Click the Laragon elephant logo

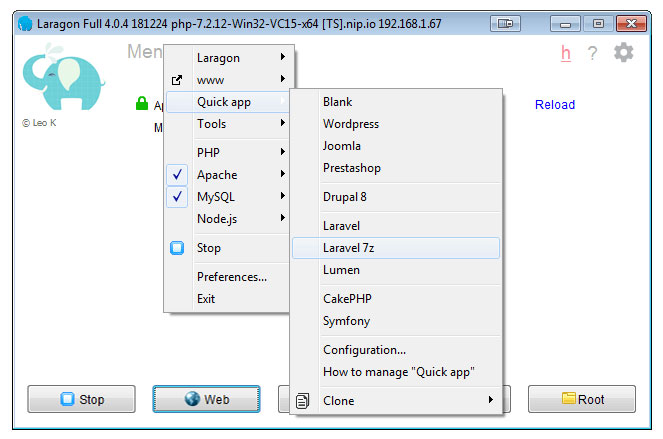(63, 77)
